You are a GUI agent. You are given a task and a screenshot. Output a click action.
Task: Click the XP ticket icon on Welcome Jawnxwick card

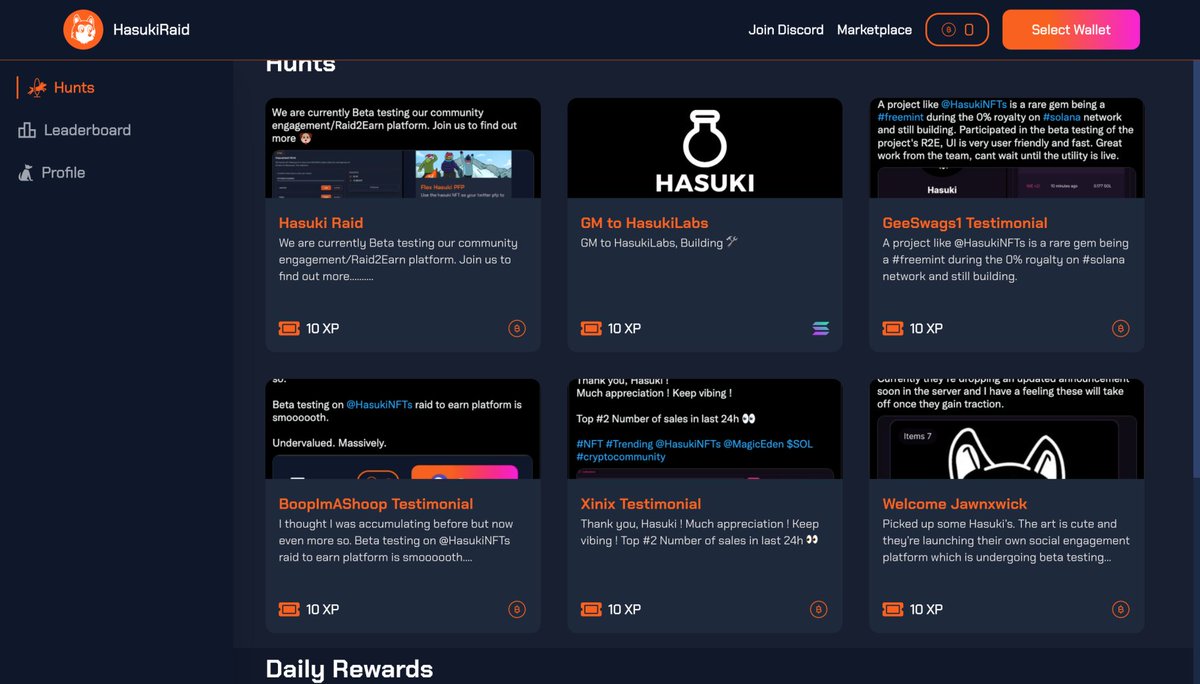click(893, 609)
